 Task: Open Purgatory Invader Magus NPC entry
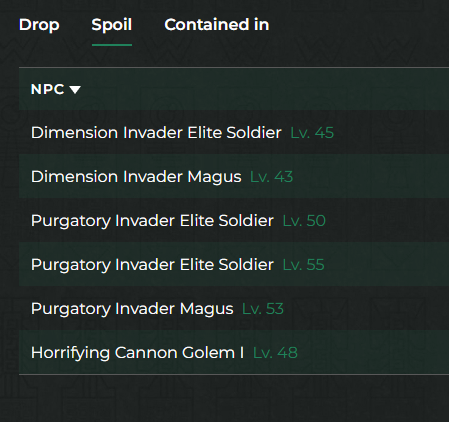pos(132,309)
